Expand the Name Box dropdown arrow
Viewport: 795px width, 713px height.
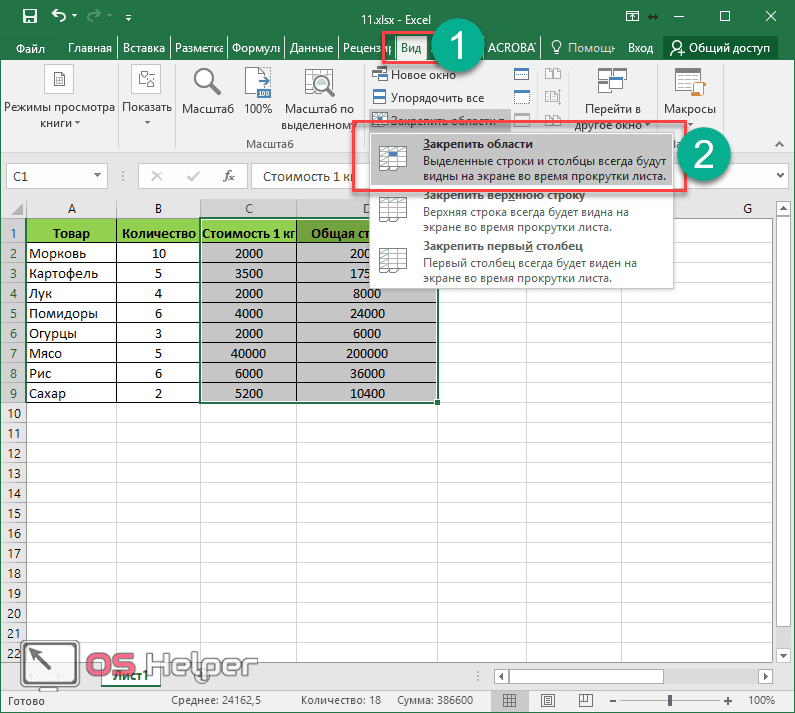[x=97, y=175]
